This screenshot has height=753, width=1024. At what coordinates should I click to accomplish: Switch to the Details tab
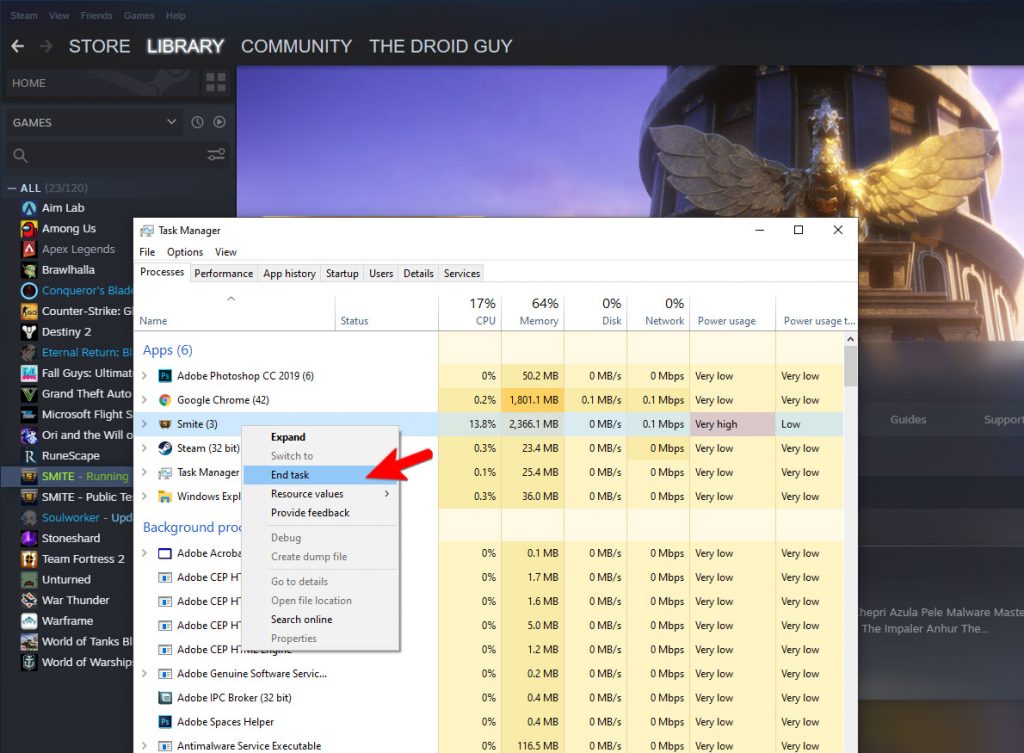pyautogui.click(x=419, y=274)
